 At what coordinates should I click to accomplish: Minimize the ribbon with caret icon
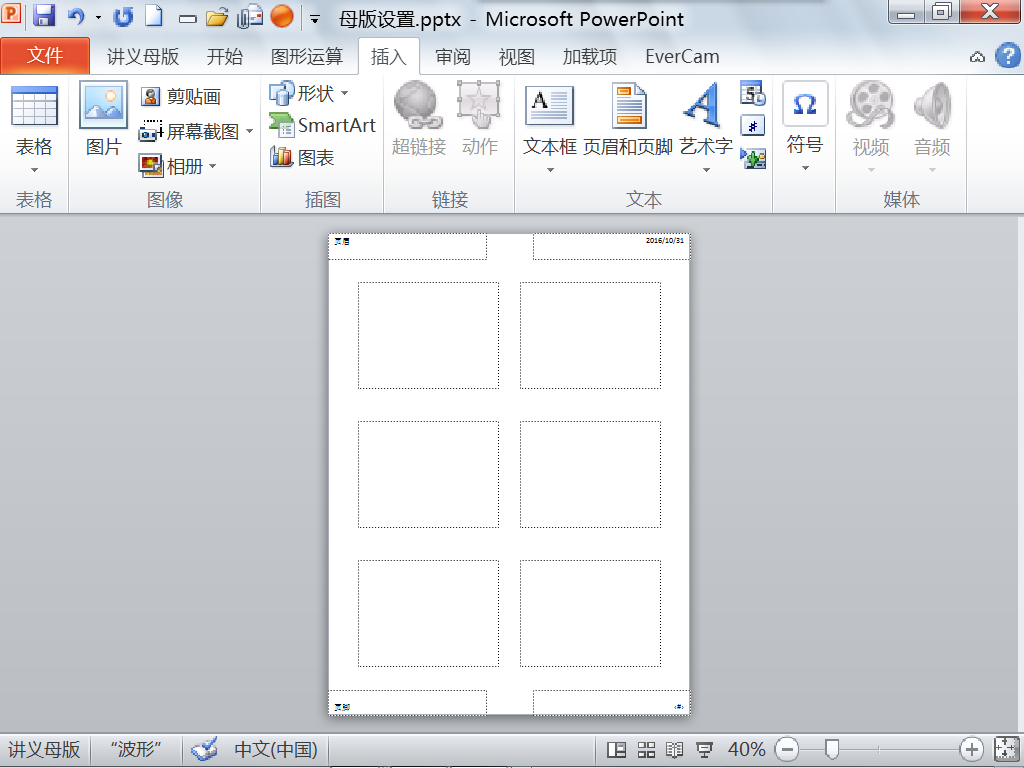[x=977, y=57]
